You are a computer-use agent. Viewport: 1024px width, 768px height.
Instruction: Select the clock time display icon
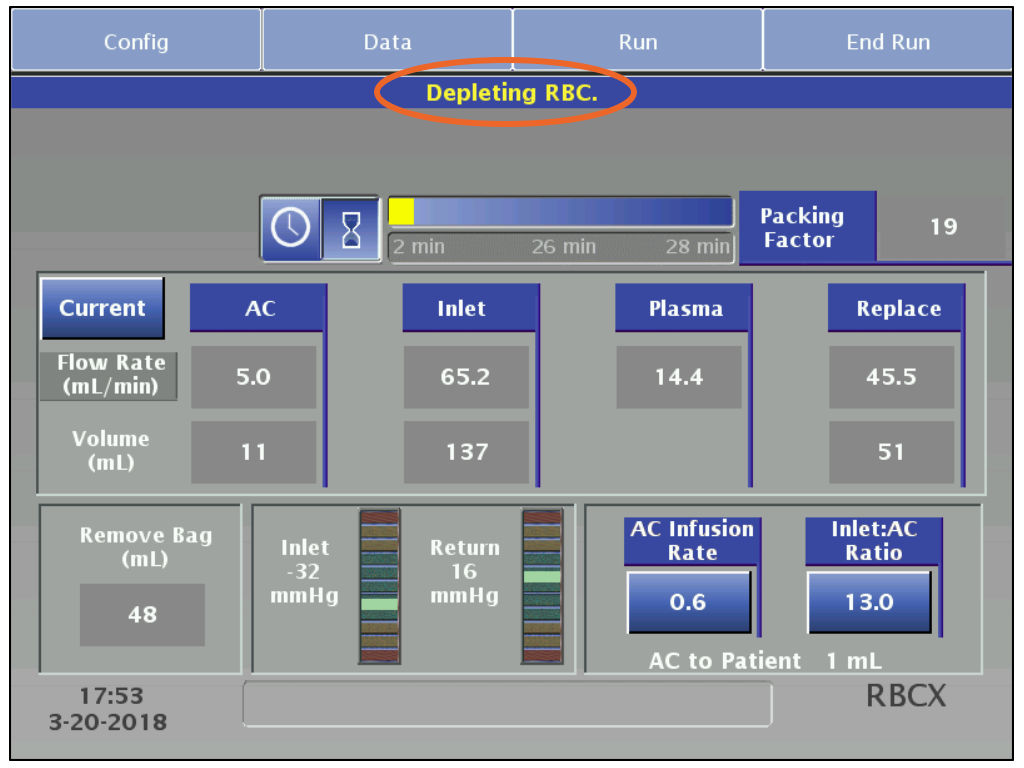[291, 228]
